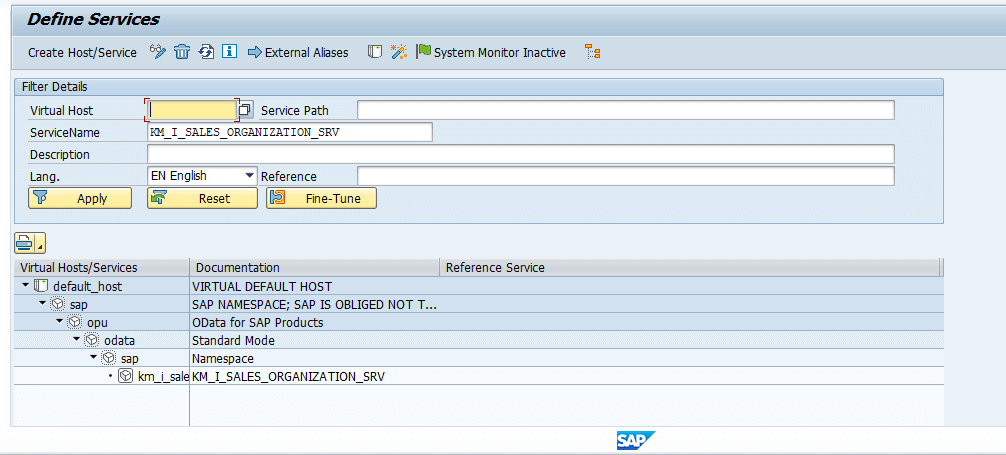Image resolution: width=1006 pixels, height=455 pixels.
Task: Click the hierarchy tree icon in toolbar
Action: coord(592,52)
